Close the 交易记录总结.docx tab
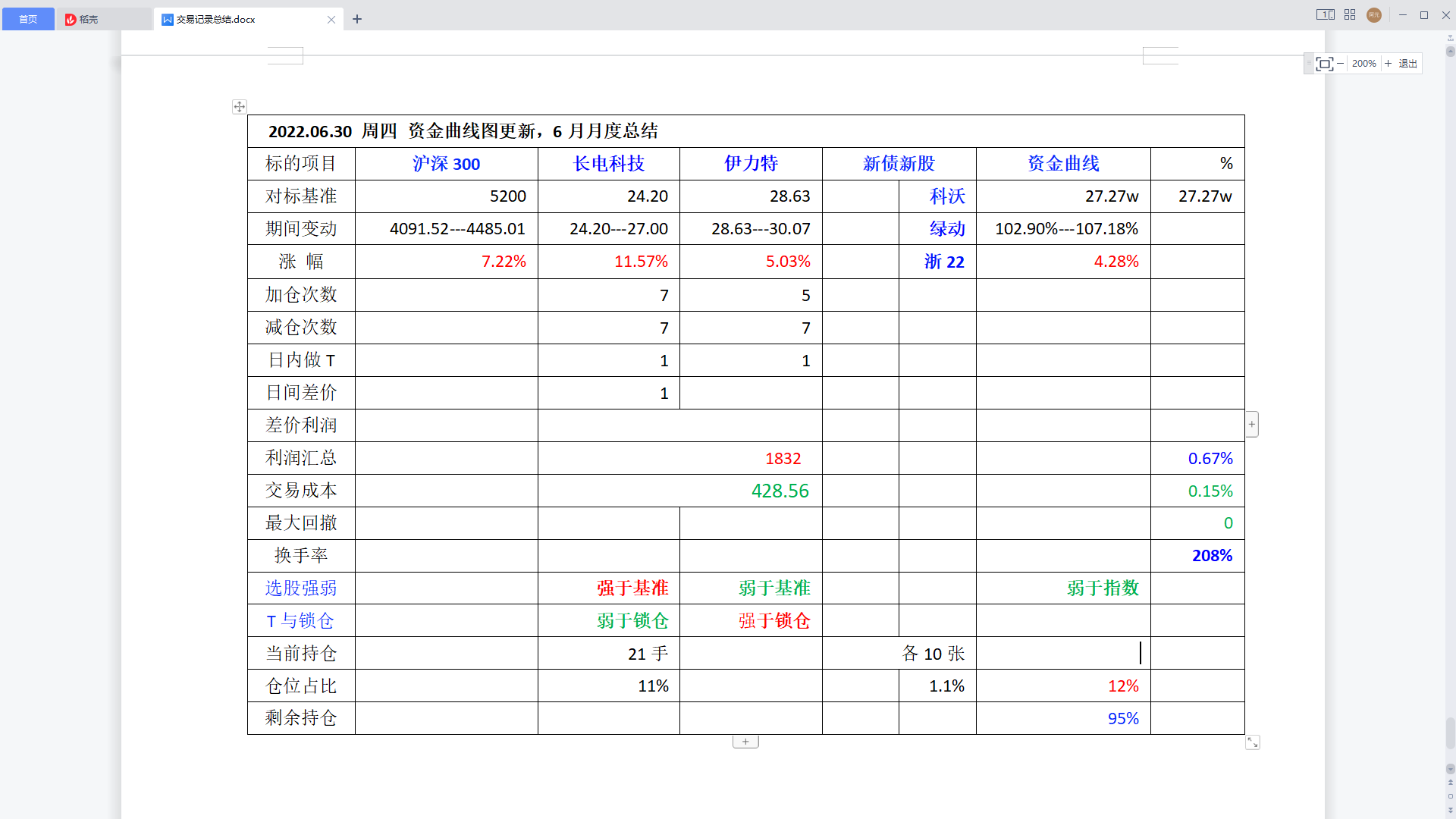 click(x=331, y=20)
